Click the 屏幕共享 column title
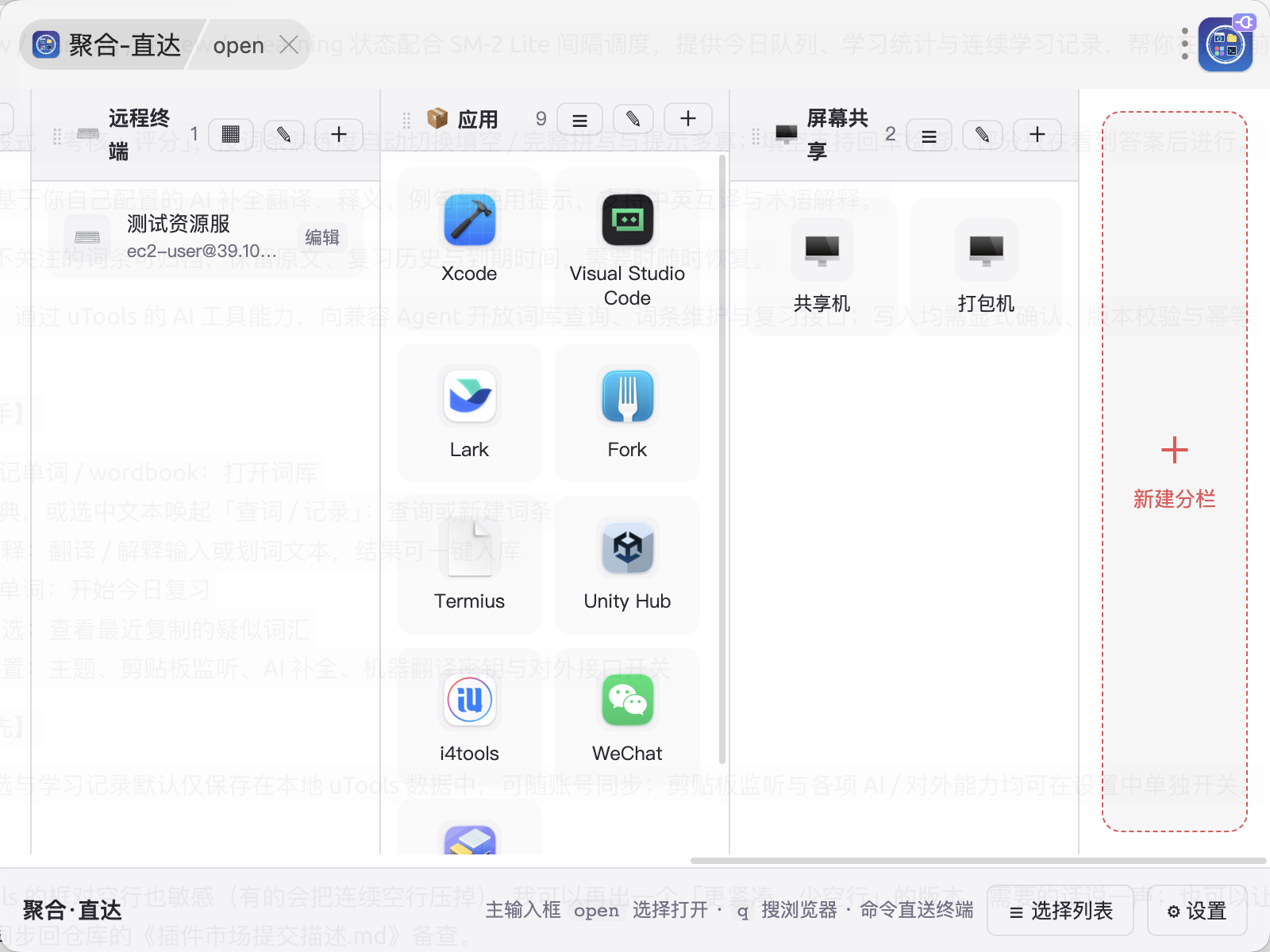Viewport: 1270px width, 952px height. coord(837,135)
